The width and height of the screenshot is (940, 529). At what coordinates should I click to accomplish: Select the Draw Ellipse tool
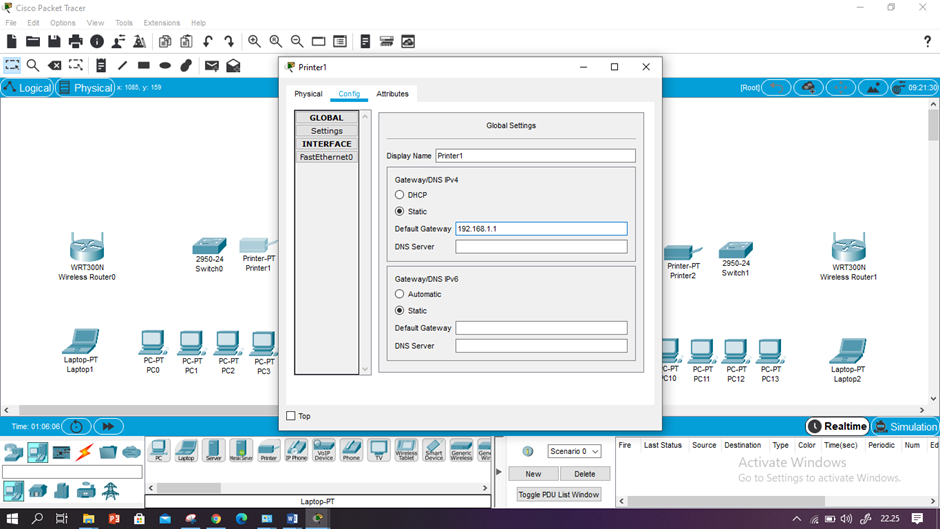click(x=165, y=65)
